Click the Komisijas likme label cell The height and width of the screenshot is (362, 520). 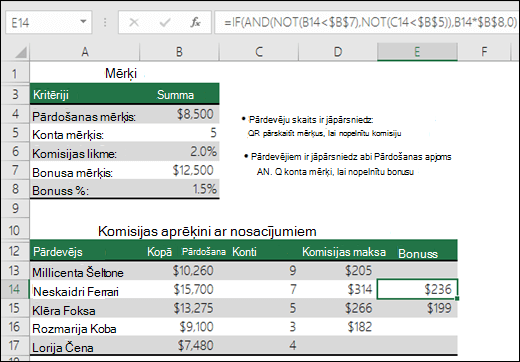coord(85,152)
